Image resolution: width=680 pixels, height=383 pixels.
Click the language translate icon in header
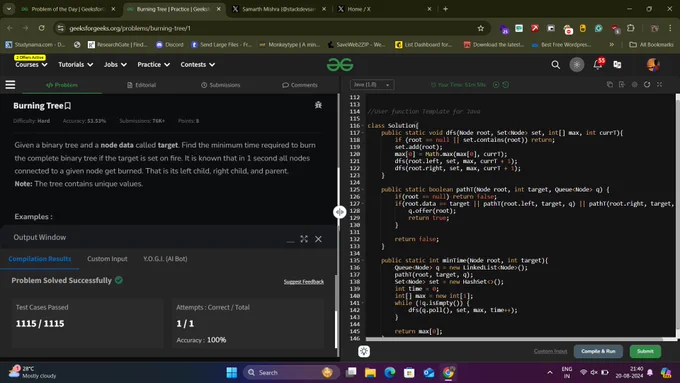pyautogui.click(x=617, y=65)
